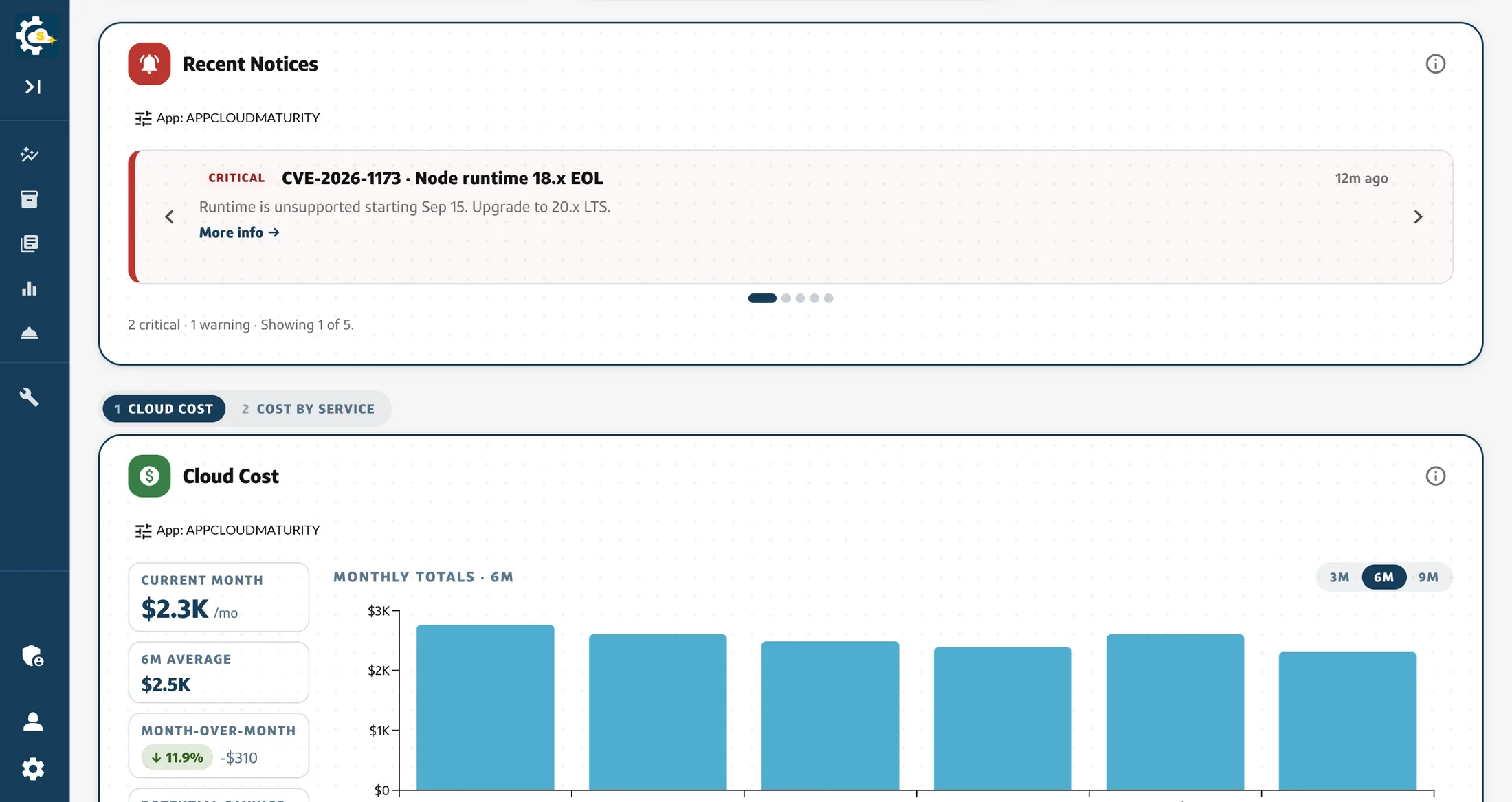Click the $3K axis label
The height and width of the screenshot is (802, 1512).
coord(379,611)
